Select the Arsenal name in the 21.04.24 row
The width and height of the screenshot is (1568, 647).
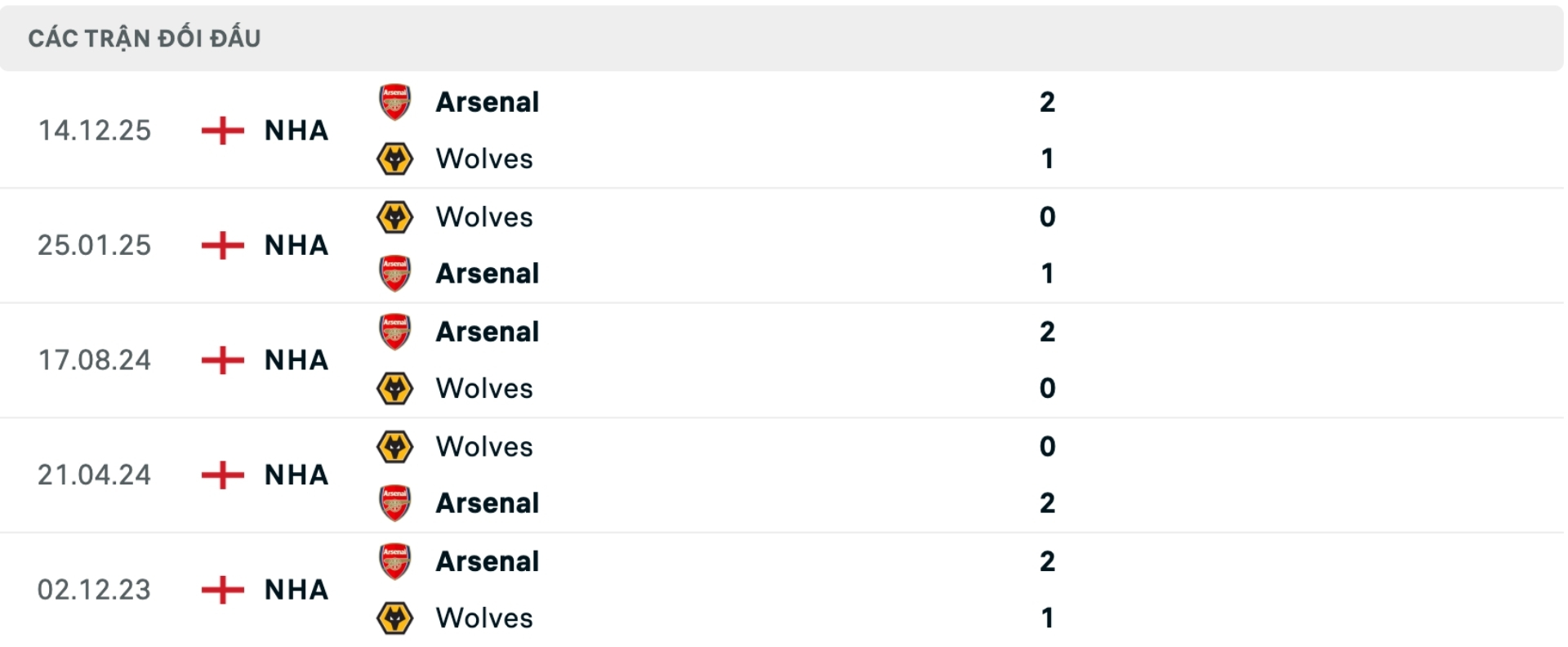click(487, 504)
